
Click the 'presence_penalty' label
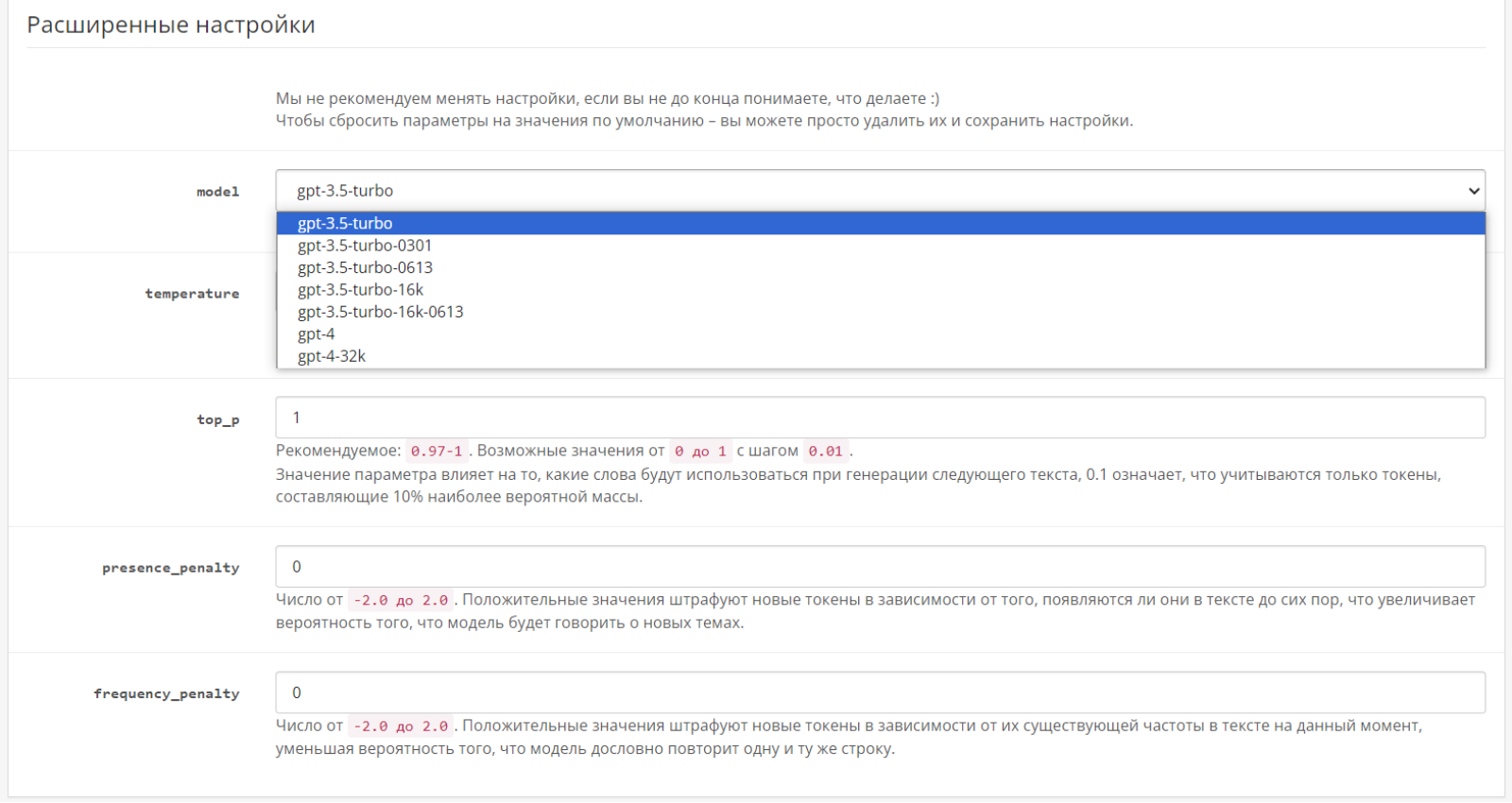pyautogui.click(x=171, y=568)
